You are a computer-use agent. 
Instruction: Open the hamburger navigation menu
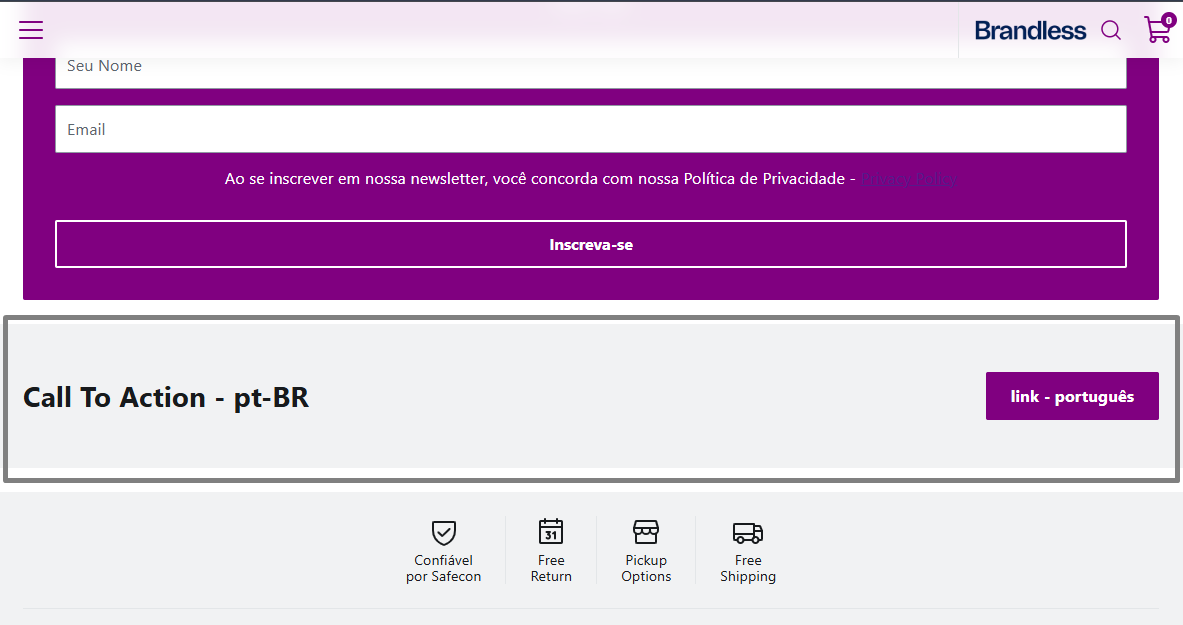(x=31, y=30)
